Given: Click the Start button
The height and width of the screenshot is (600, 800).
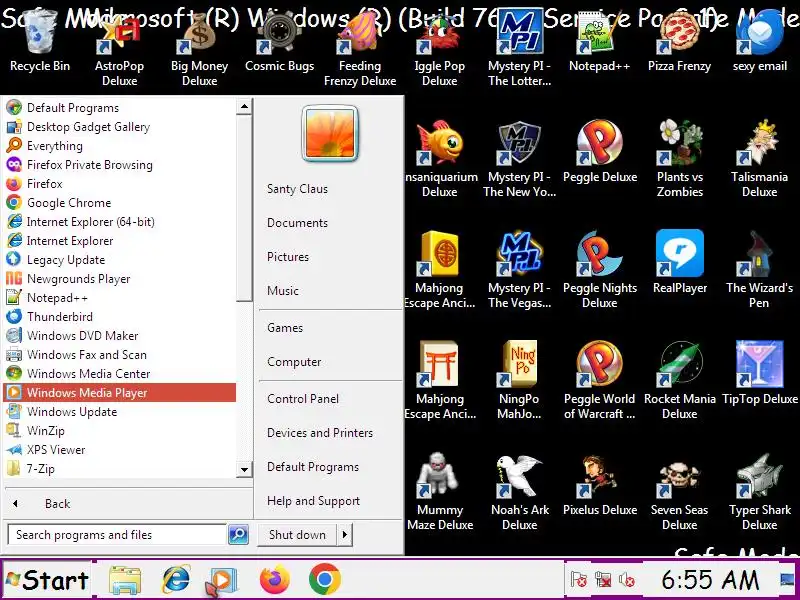Looking at the screenshot, I should click(x=47, y=580).
